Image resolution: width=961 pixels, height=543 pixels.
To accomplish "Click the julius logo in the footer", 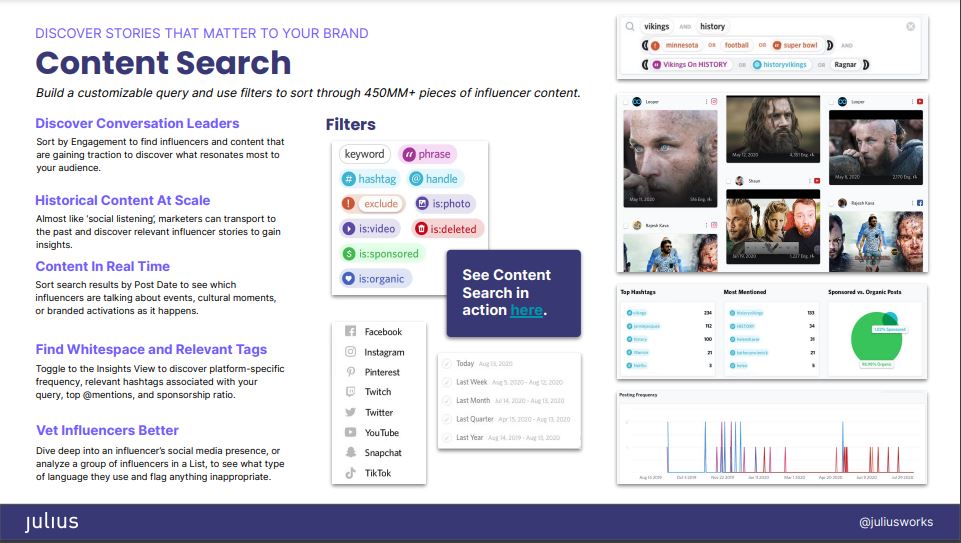I will click(x=51, y=522).
